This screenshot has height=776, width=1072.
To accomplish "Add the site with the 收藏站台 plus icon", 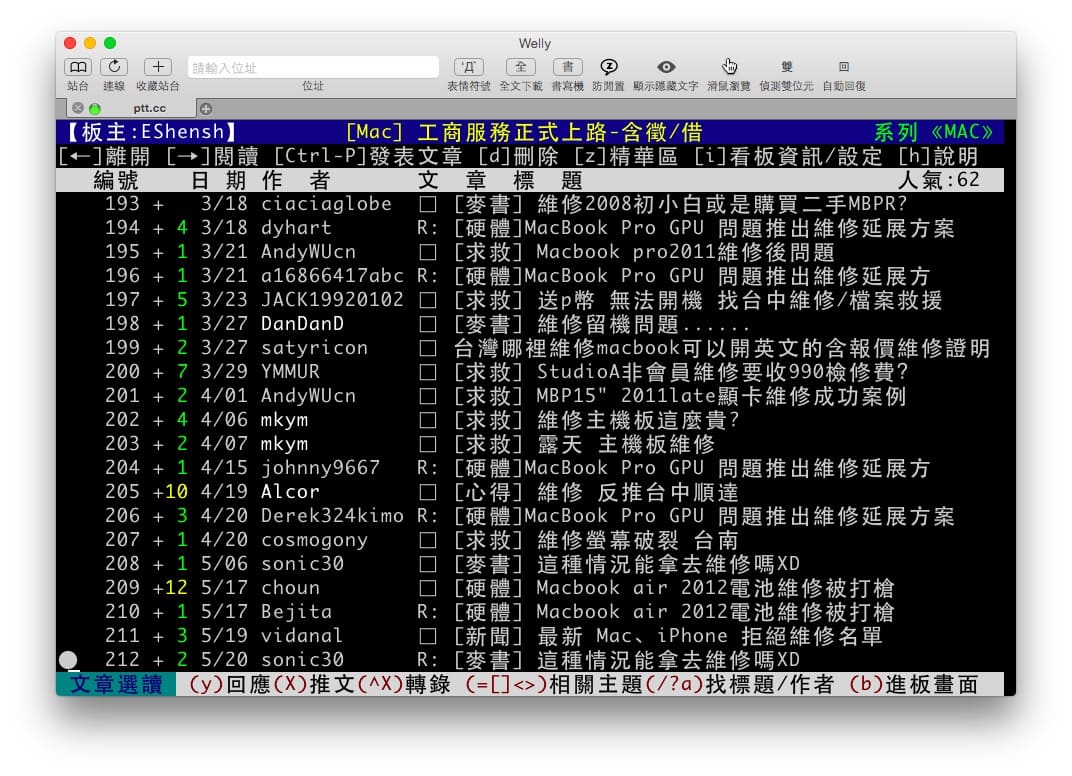I will tap(158, 67).
